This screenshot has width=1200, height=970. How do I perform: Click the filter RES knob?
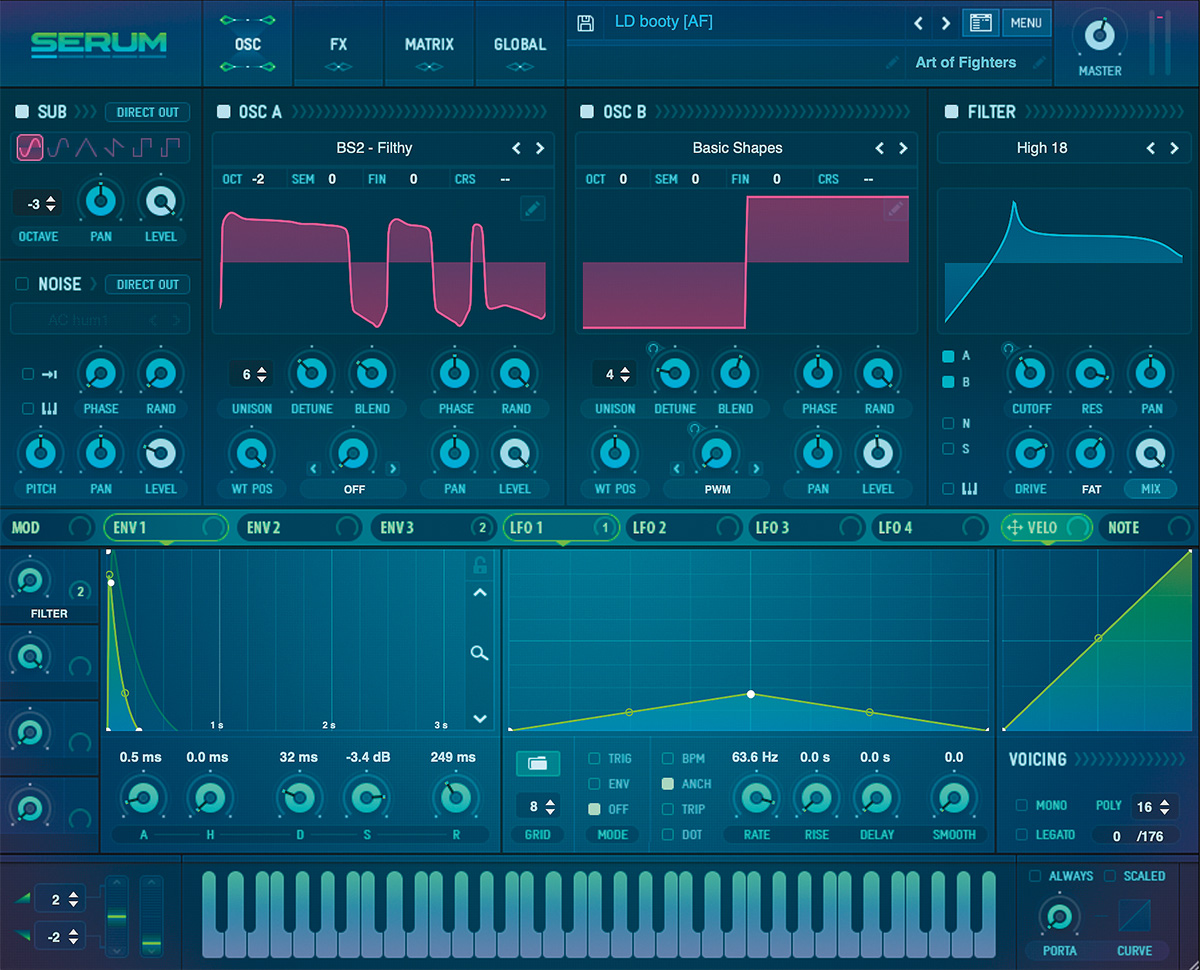(x=1090, y=374)
